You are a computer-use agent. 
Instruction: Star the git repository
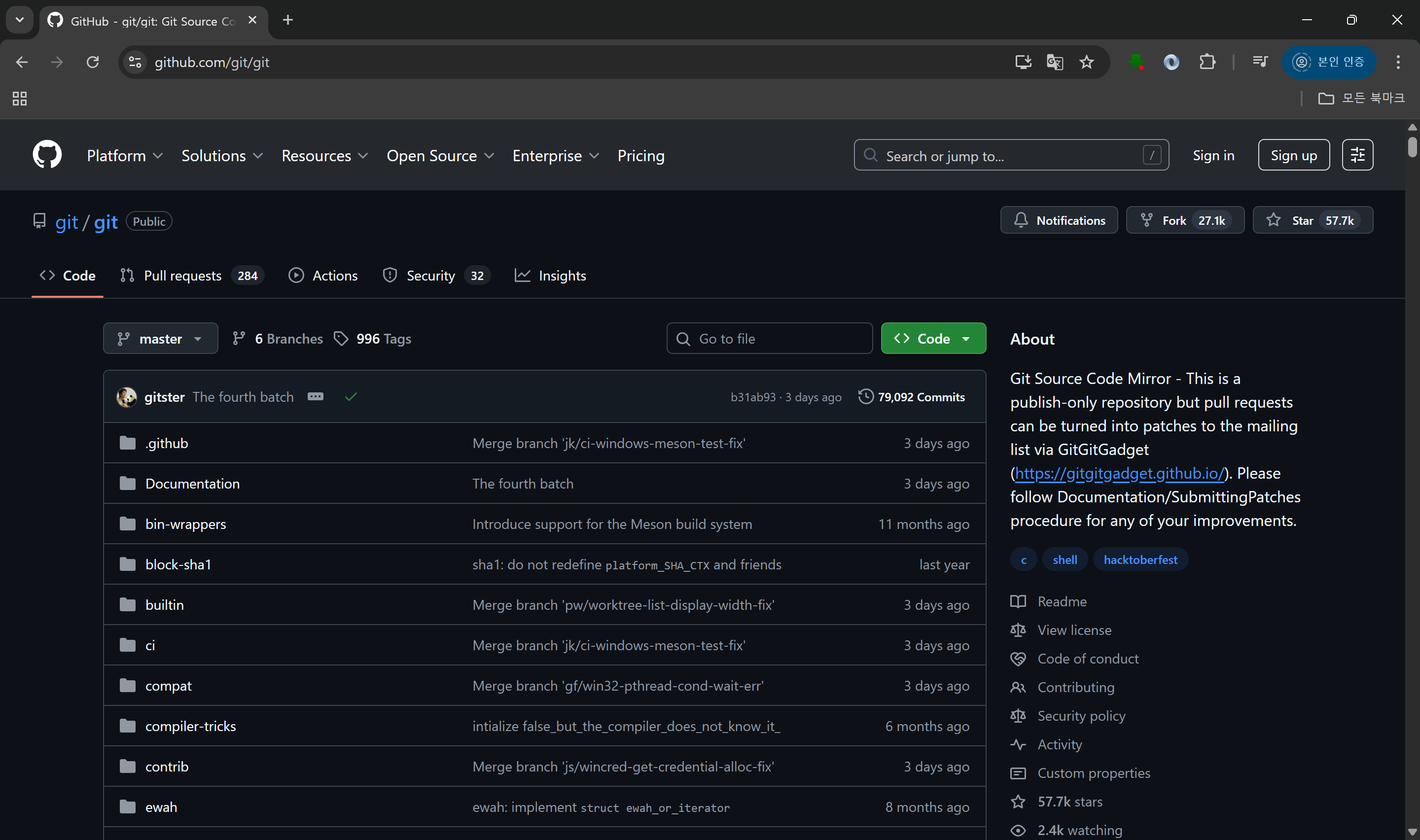click(x=1313, y=220)
